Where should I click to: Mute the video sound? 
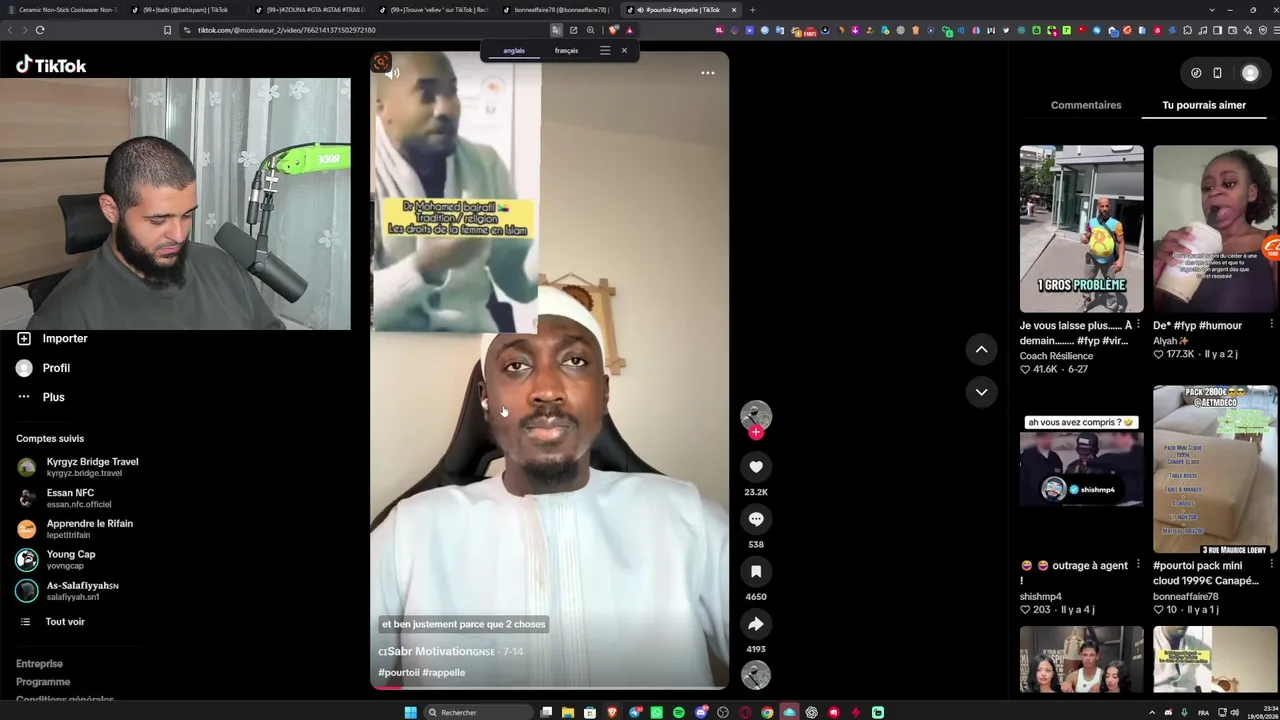click(392, 73)
